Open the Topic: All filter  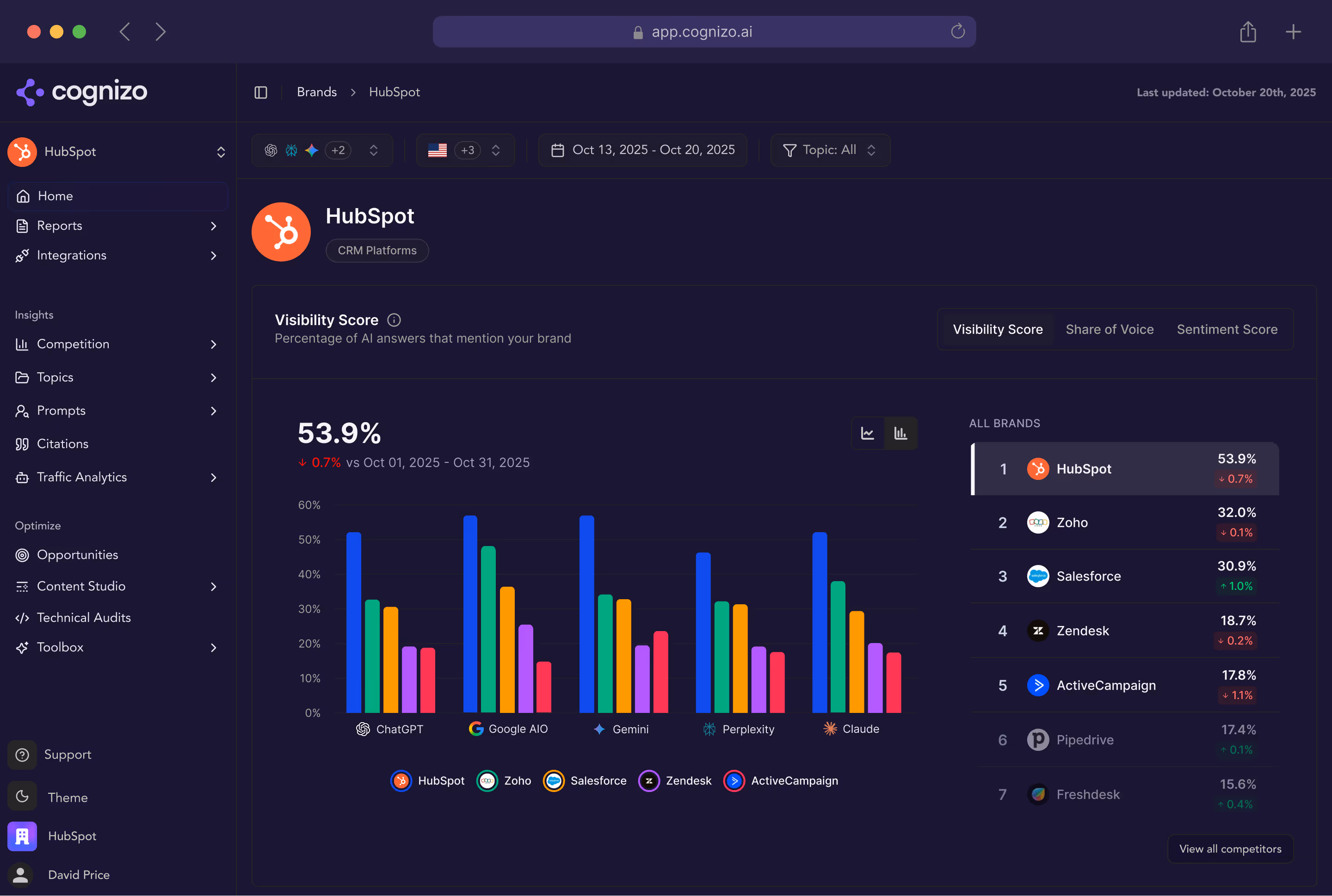click(x=830, y=150)
